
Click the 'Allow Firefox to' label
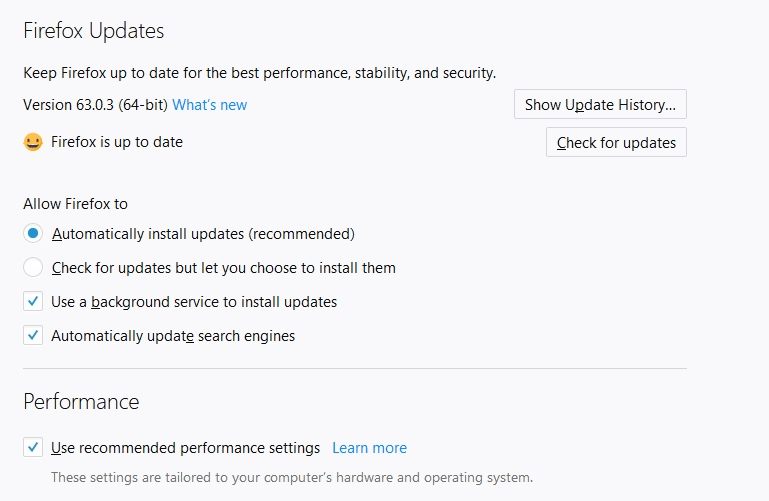click(75, 204)
